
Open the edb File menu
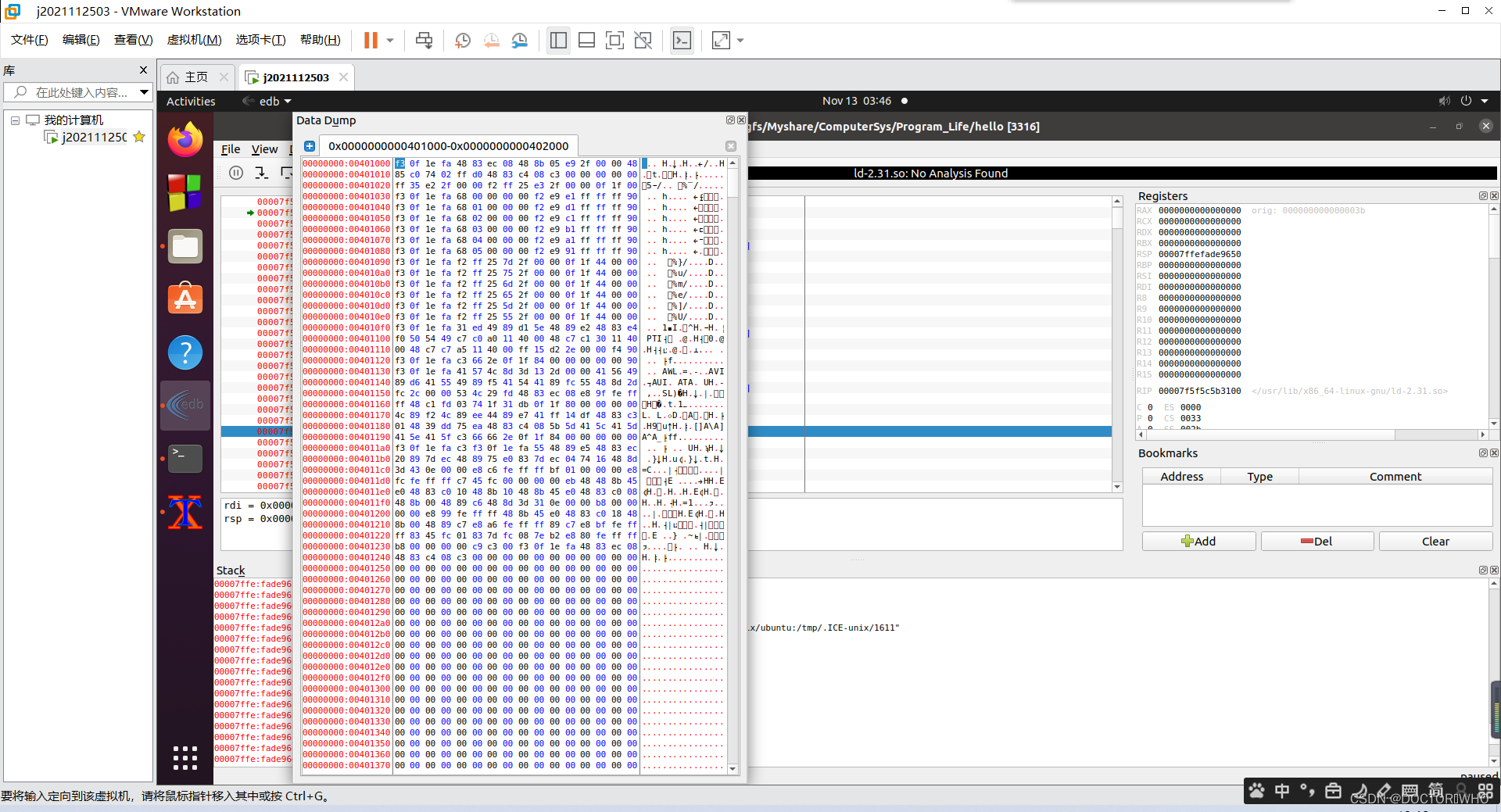point(231,149)
